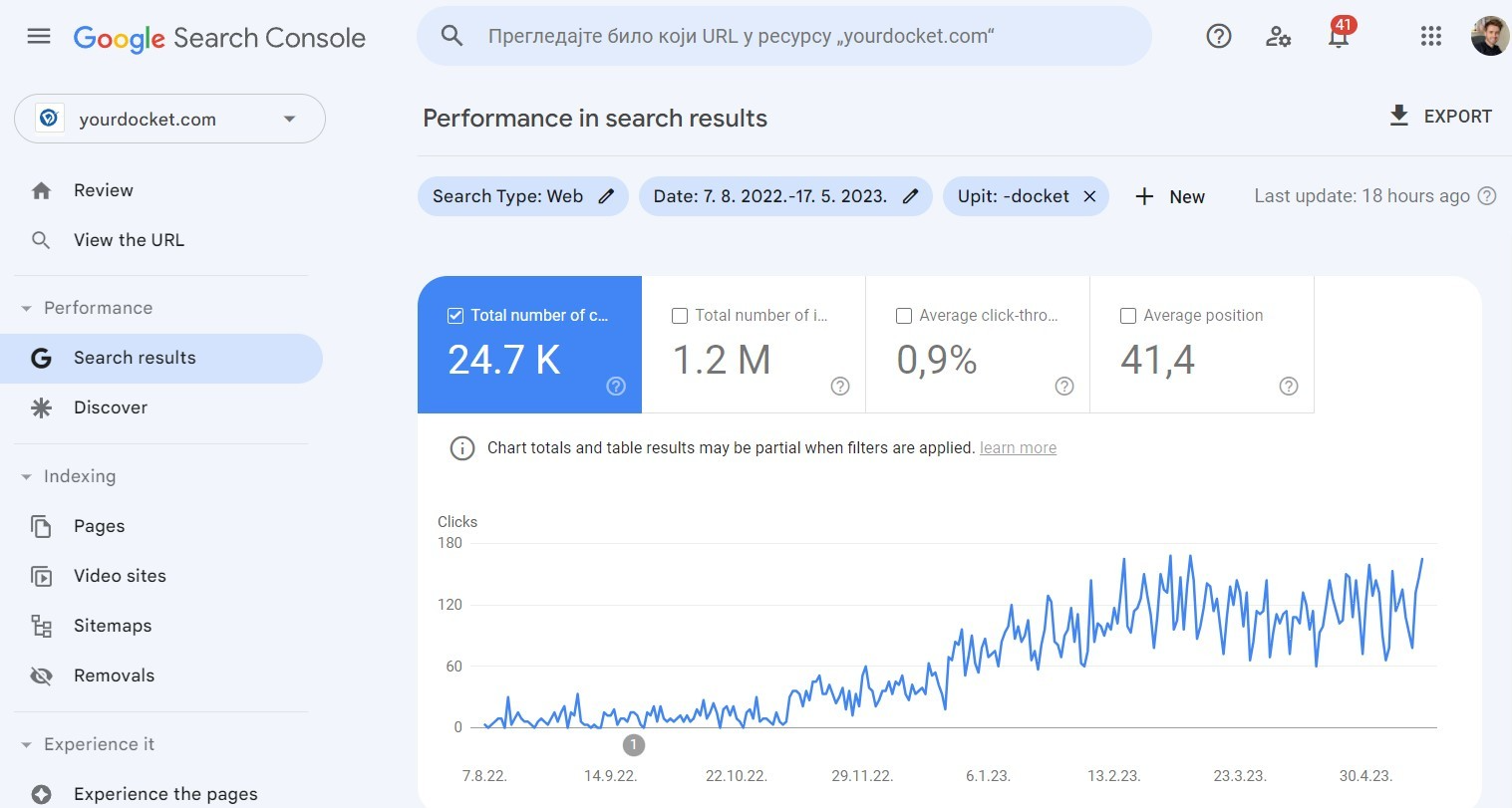Add a New filter

tap(1170, 196)
